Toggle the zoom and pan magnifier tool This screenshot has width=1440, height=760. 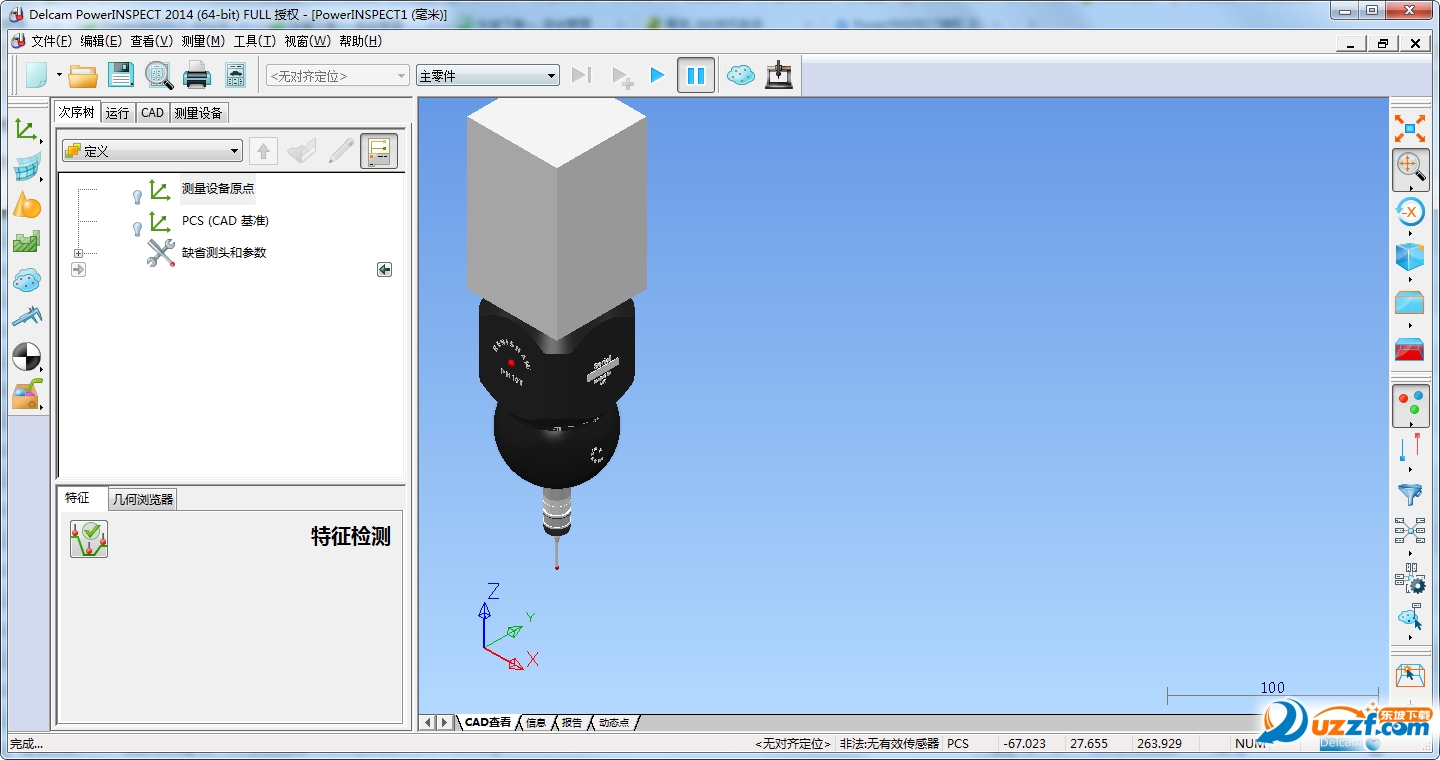pyautogui.click(x=1410, y=168)
